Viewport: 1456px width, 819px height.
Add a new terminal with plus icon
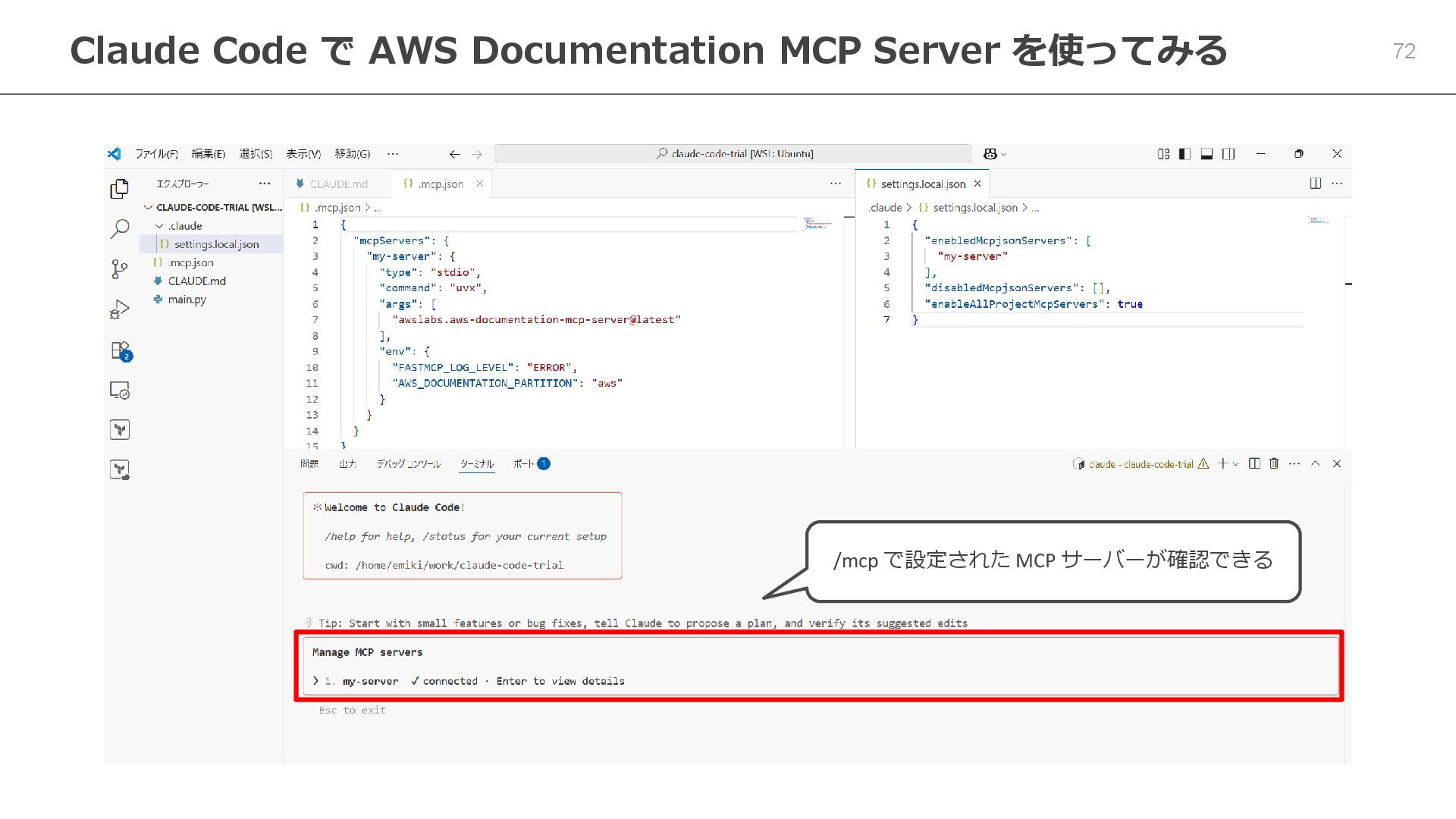point(1222,463)
